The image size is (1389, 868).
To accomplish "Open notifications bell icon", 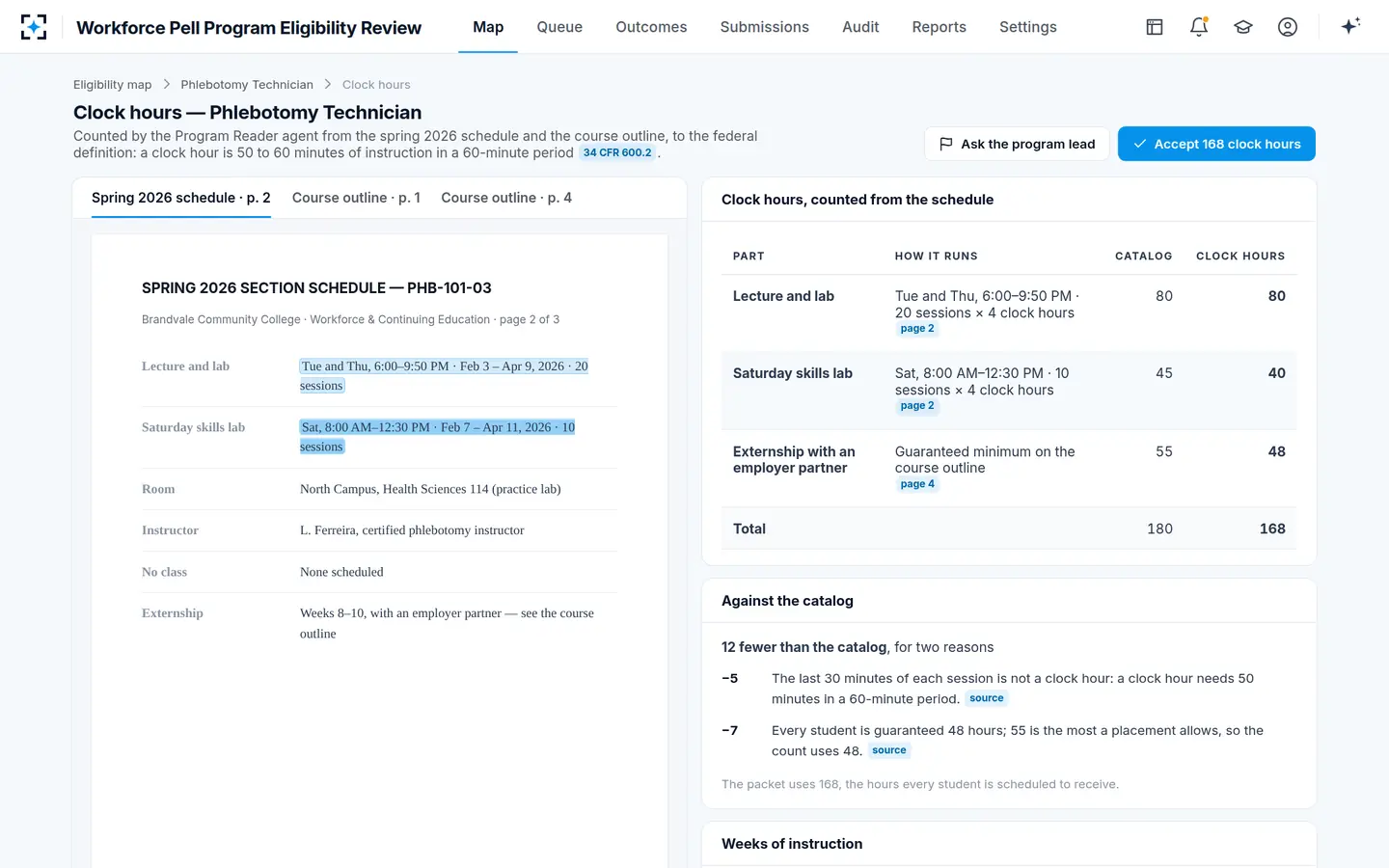I will 1199,27.
